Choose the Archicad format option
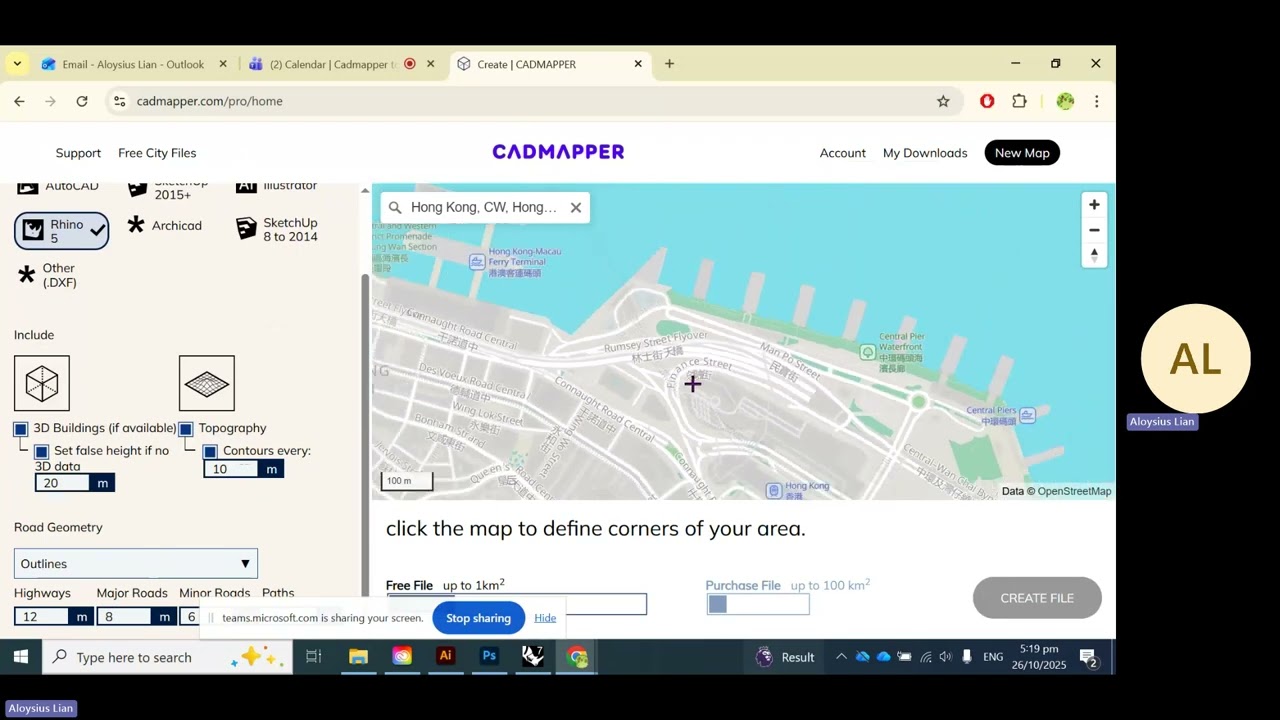 (x=165, y=225)
